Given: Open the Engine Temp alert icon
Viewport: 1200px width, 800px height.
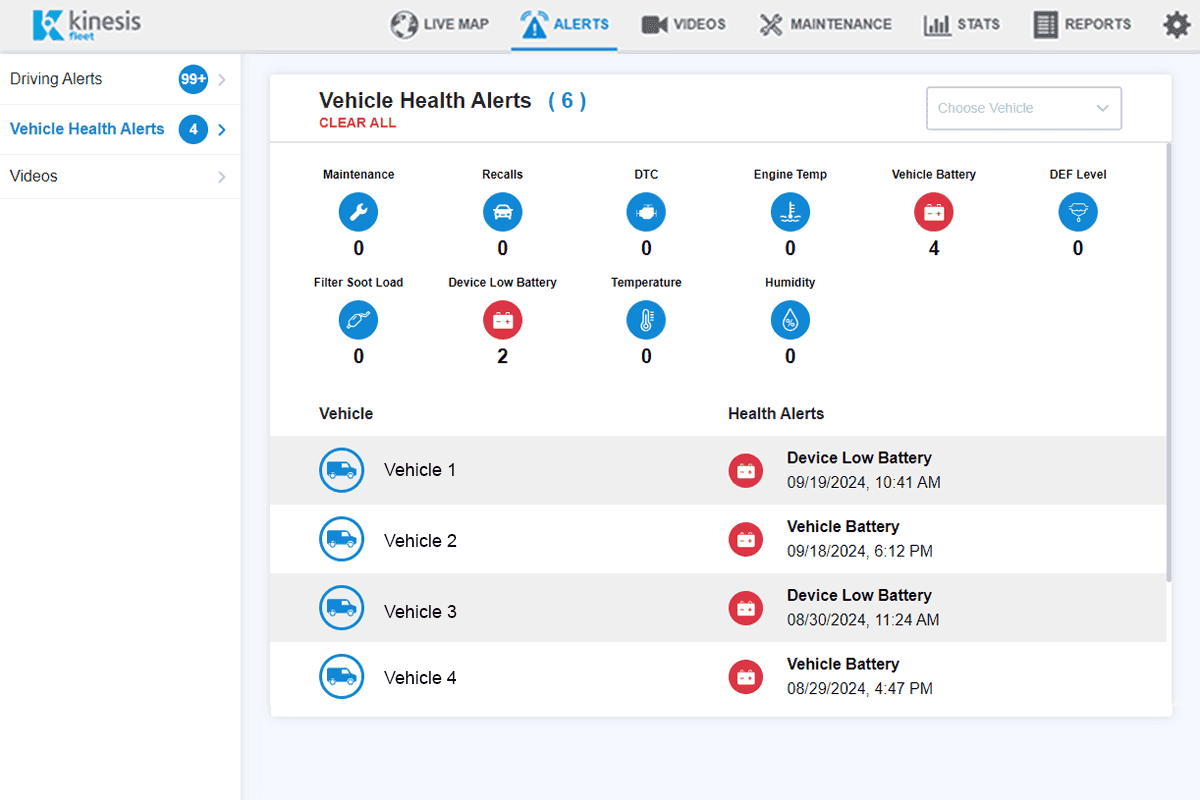Looking at the screenshot, I should click(x=790, y=212).
